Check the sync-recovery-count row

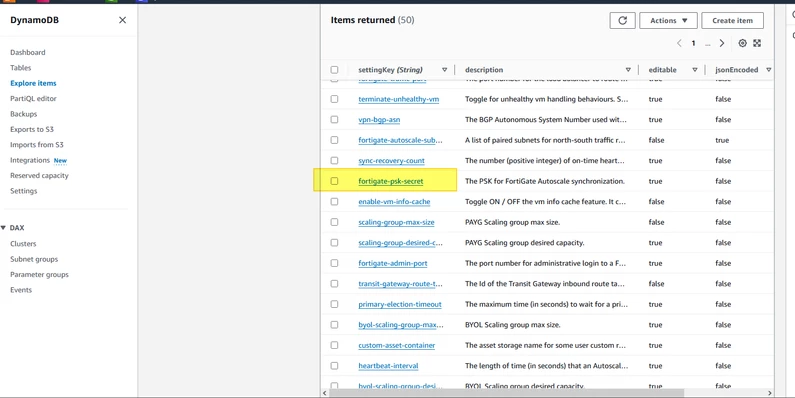pos(334,161)
